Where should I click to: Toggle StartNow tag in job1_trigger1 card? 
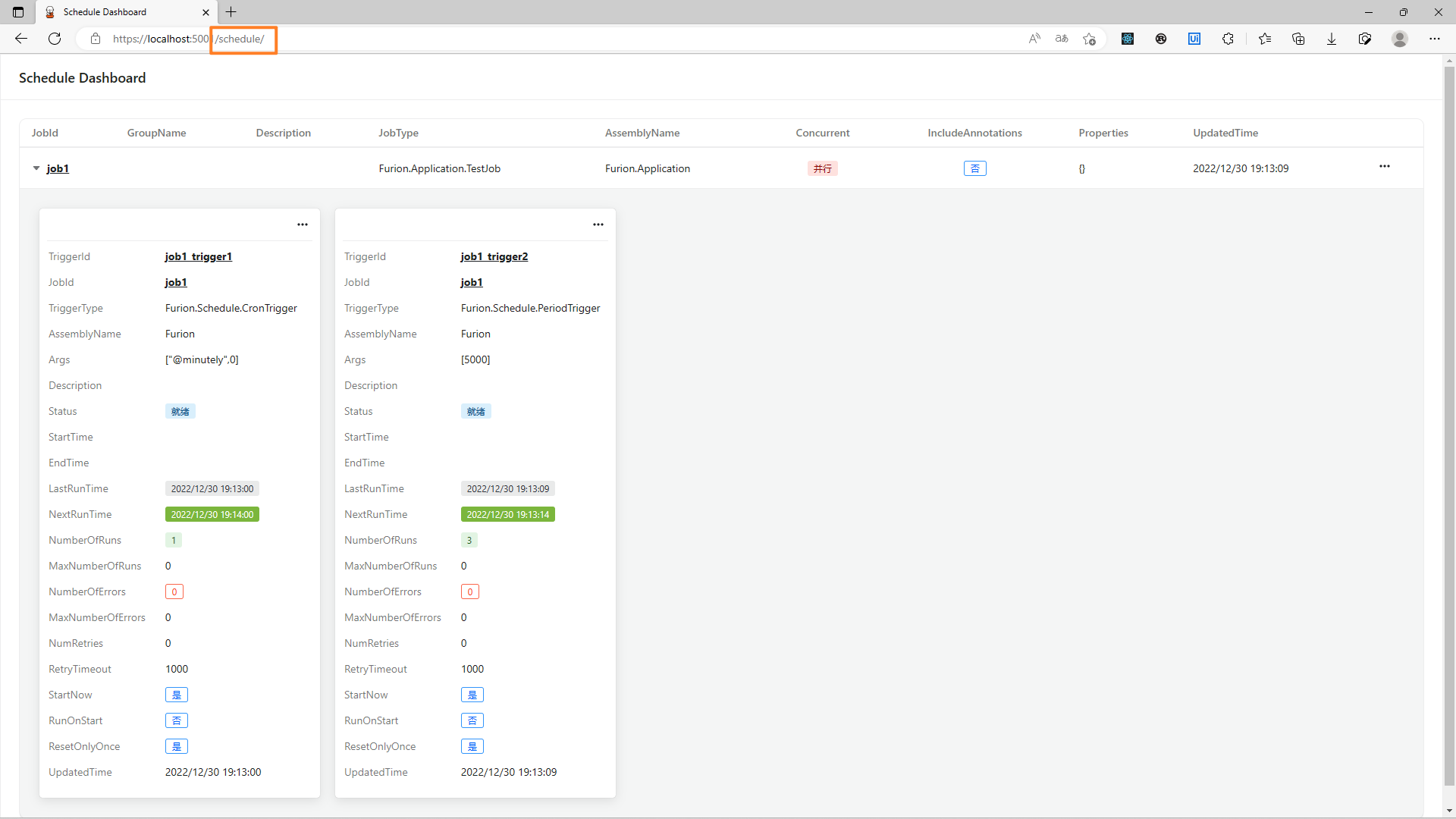pos(176,695)
